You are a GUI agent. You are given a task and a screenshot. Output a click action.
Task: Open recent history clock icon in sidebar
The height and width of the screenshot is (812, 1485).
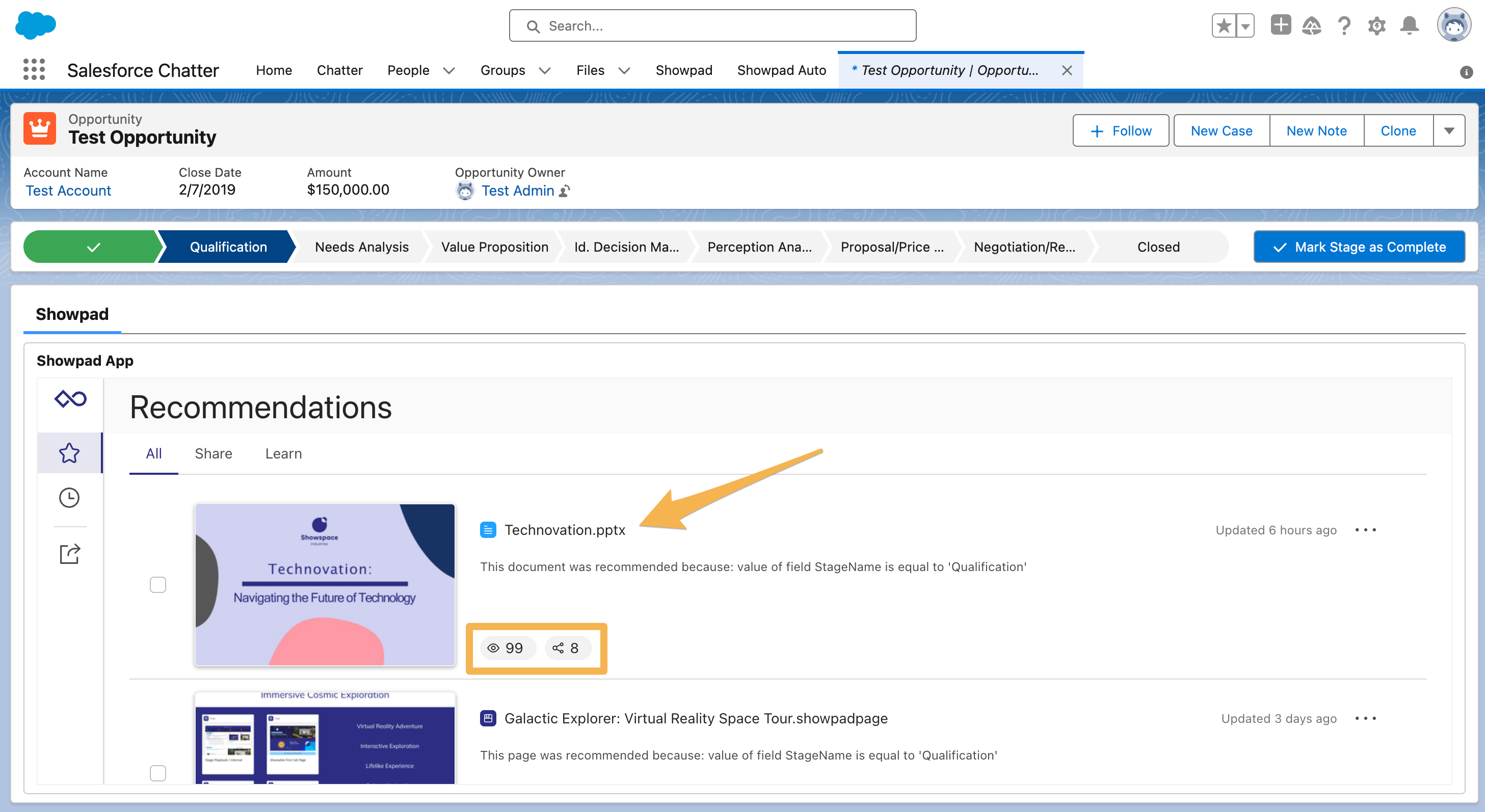point(69,497)
